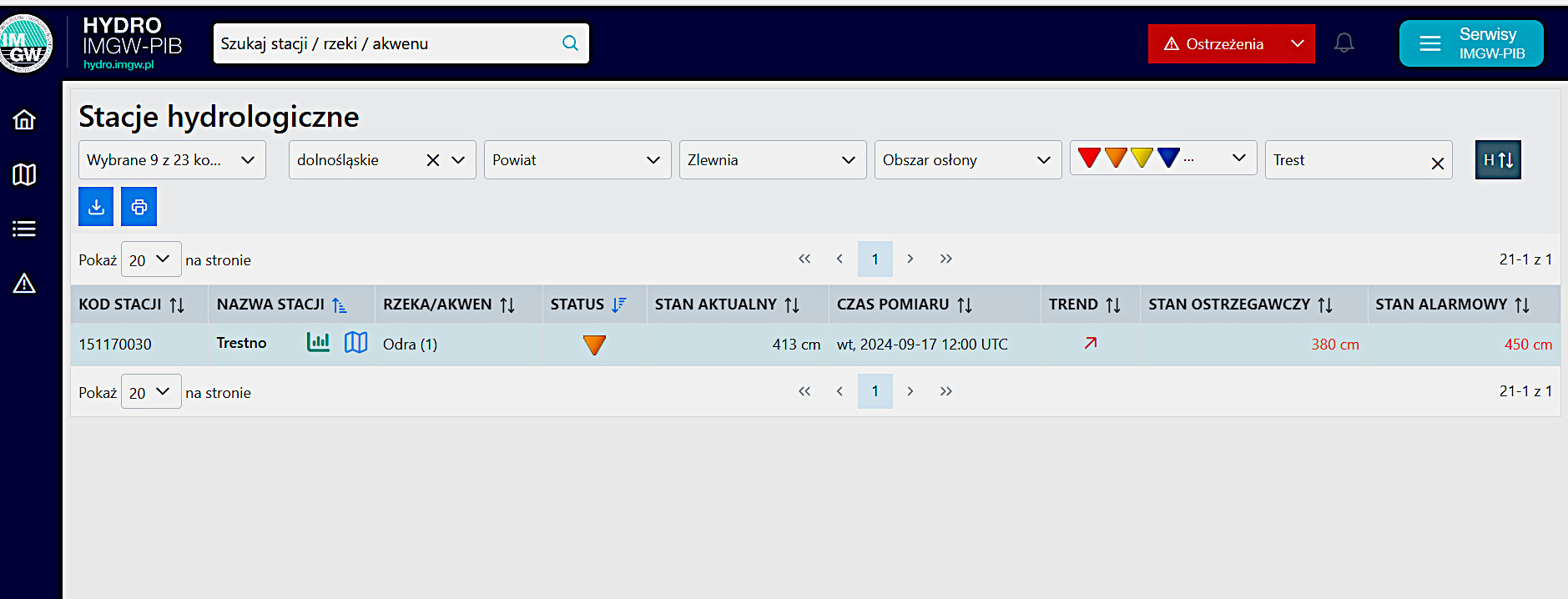Open the notifications bell
Viewport: 1568px width, 599px height.
pyautogui.click(x=1344, y=43)
